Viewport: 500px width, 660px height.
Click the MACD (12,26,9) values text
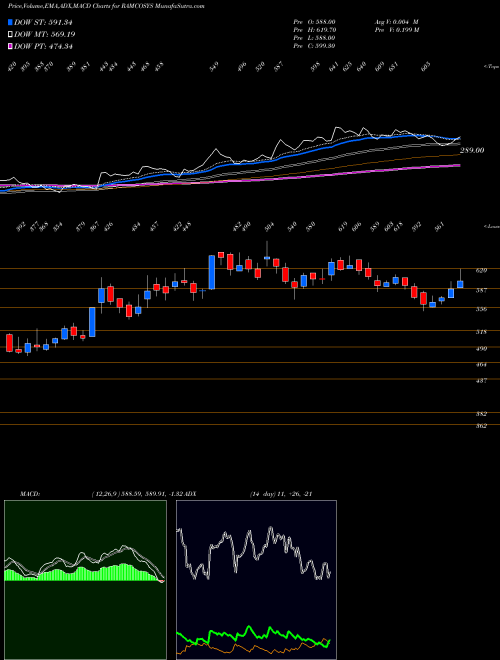[138, 494]
